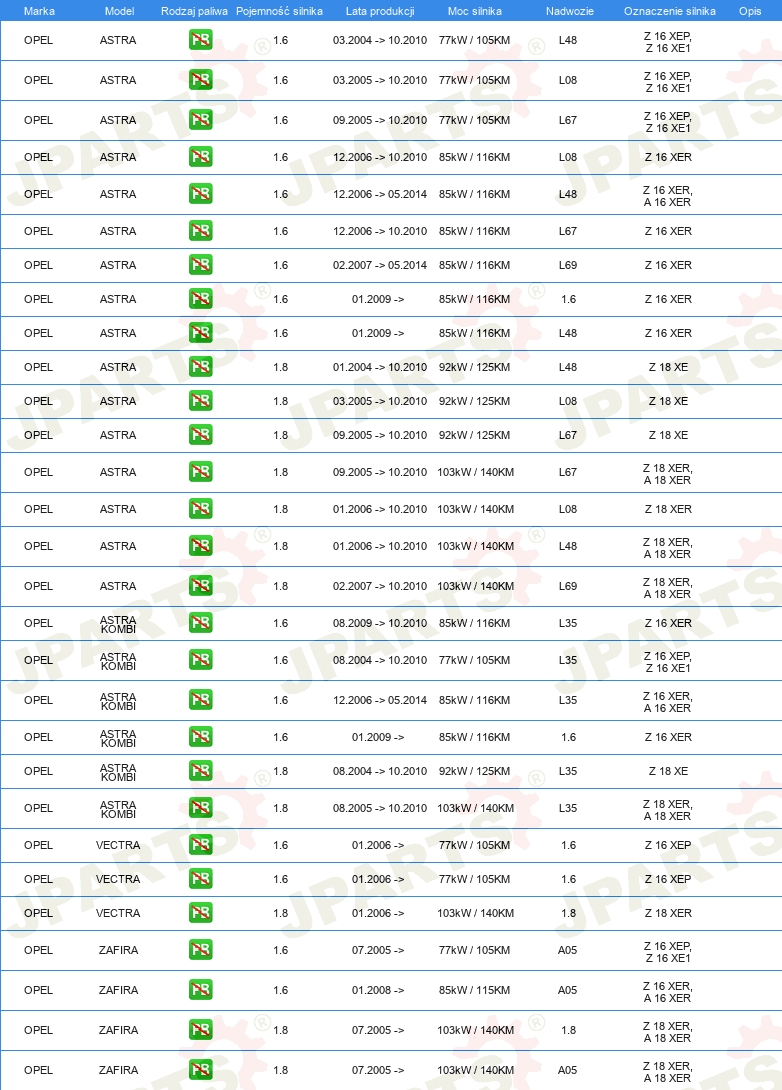This screenshot has width=782, height=1090.
Task: Click the Moc silnika column header
Action: tap(475, 11)
